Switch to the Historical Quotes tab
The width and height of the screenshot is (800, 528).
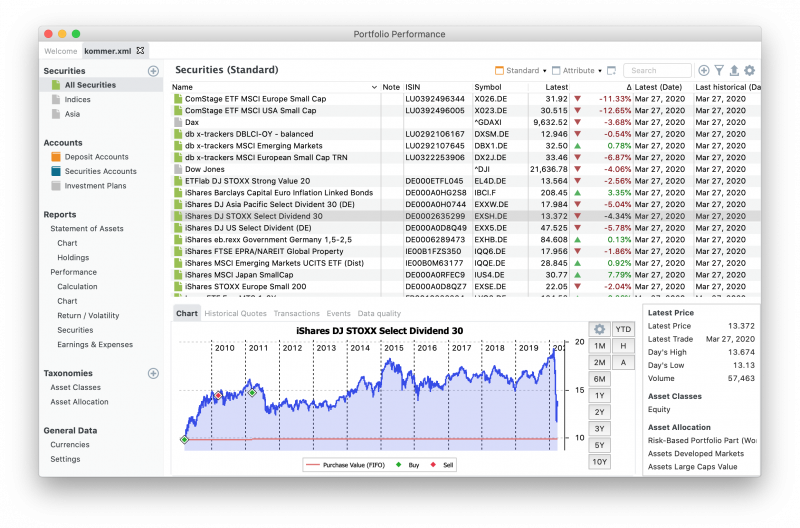[235, 313]
